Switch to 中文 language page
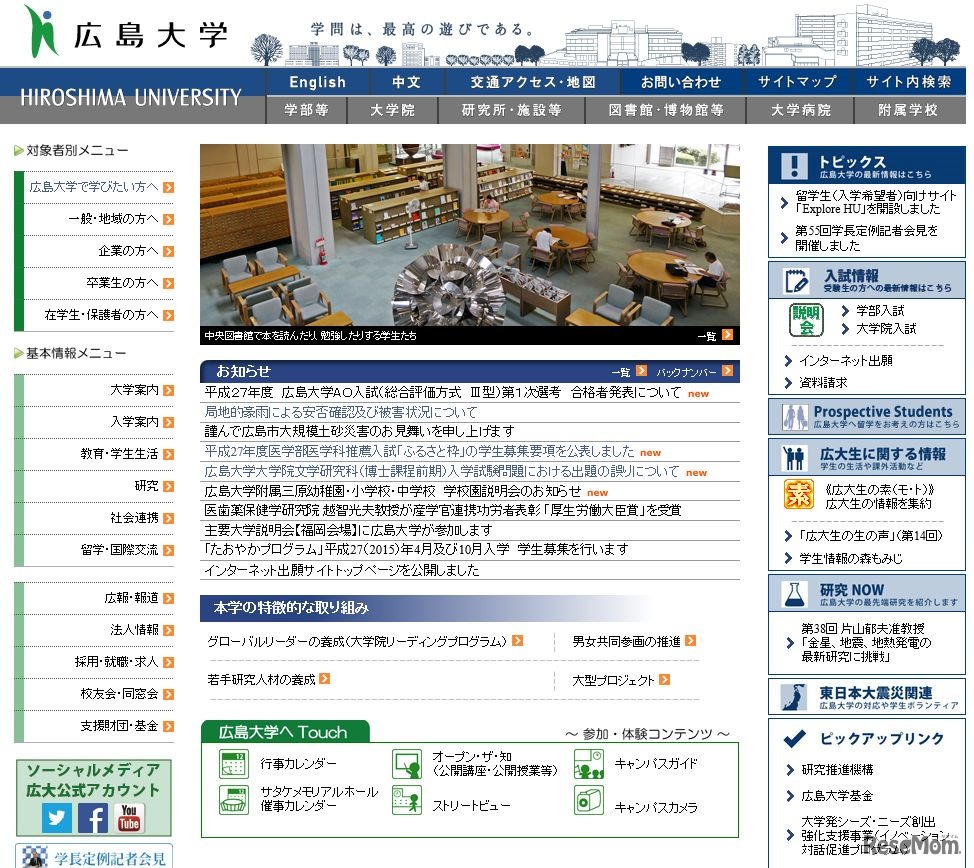The height and width of the screenshot is (868, 974). tap(406, 82)
